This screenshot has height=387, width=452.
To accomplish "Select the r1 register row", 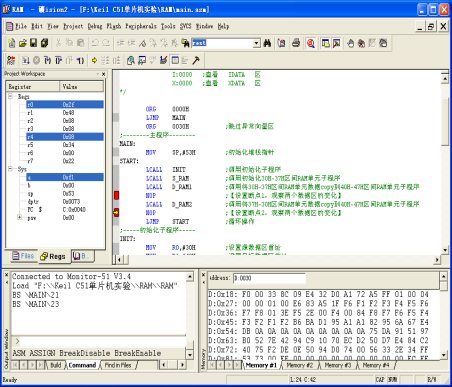I will [65, 113].
